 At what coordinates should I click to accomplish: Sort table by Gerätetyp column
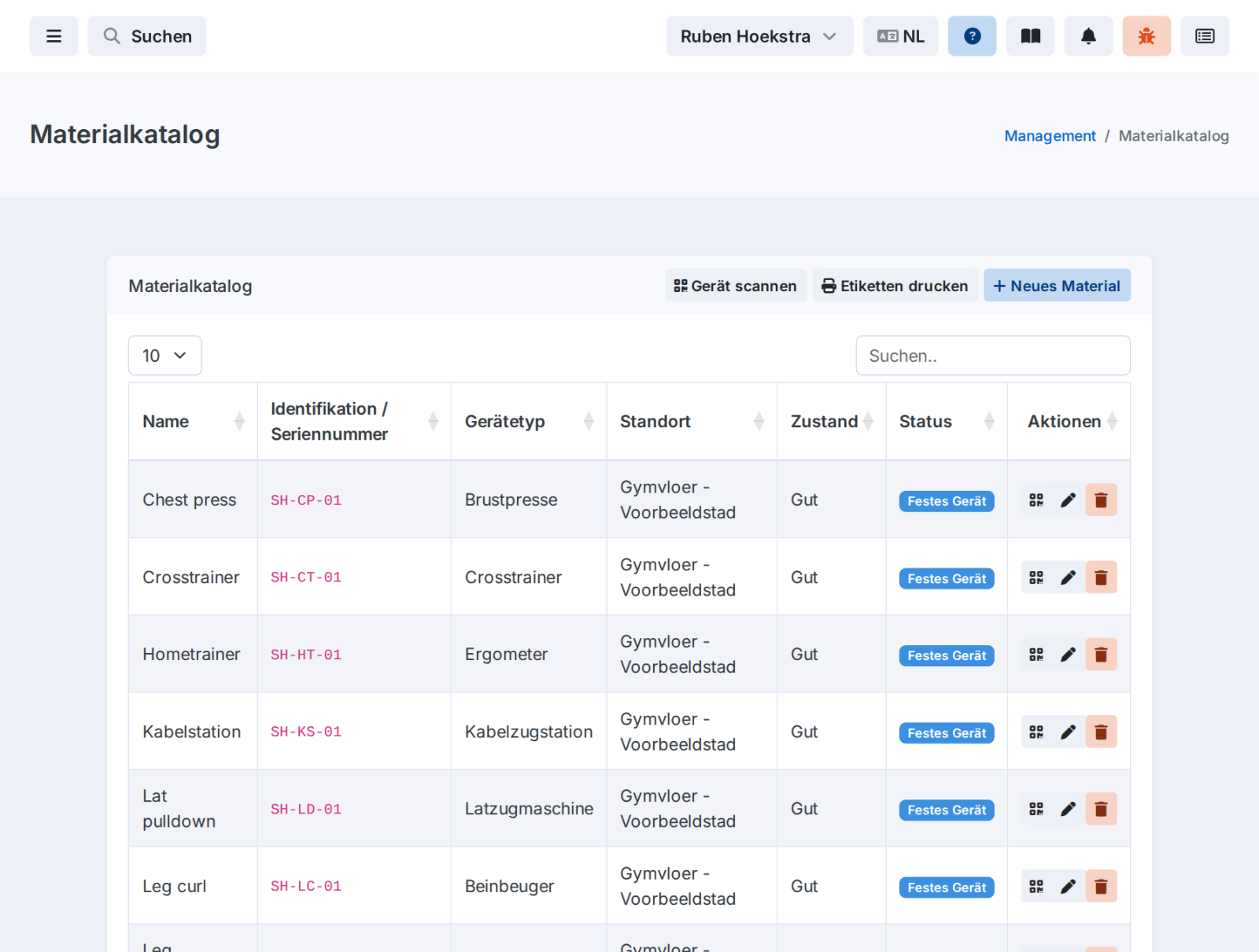click(529, 422)
